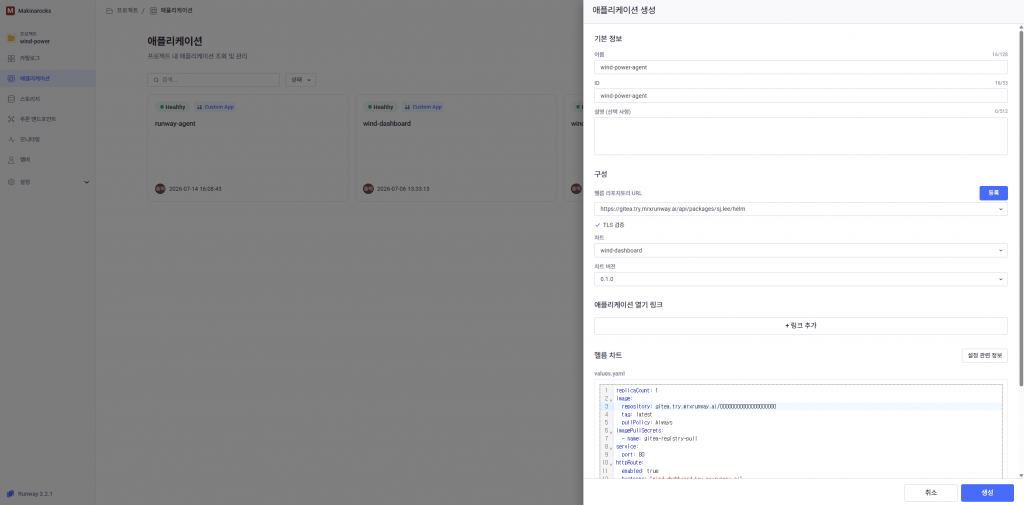The image size is (1024, 505).
Task: Click the tag: latest line
Action: point(636,414)
